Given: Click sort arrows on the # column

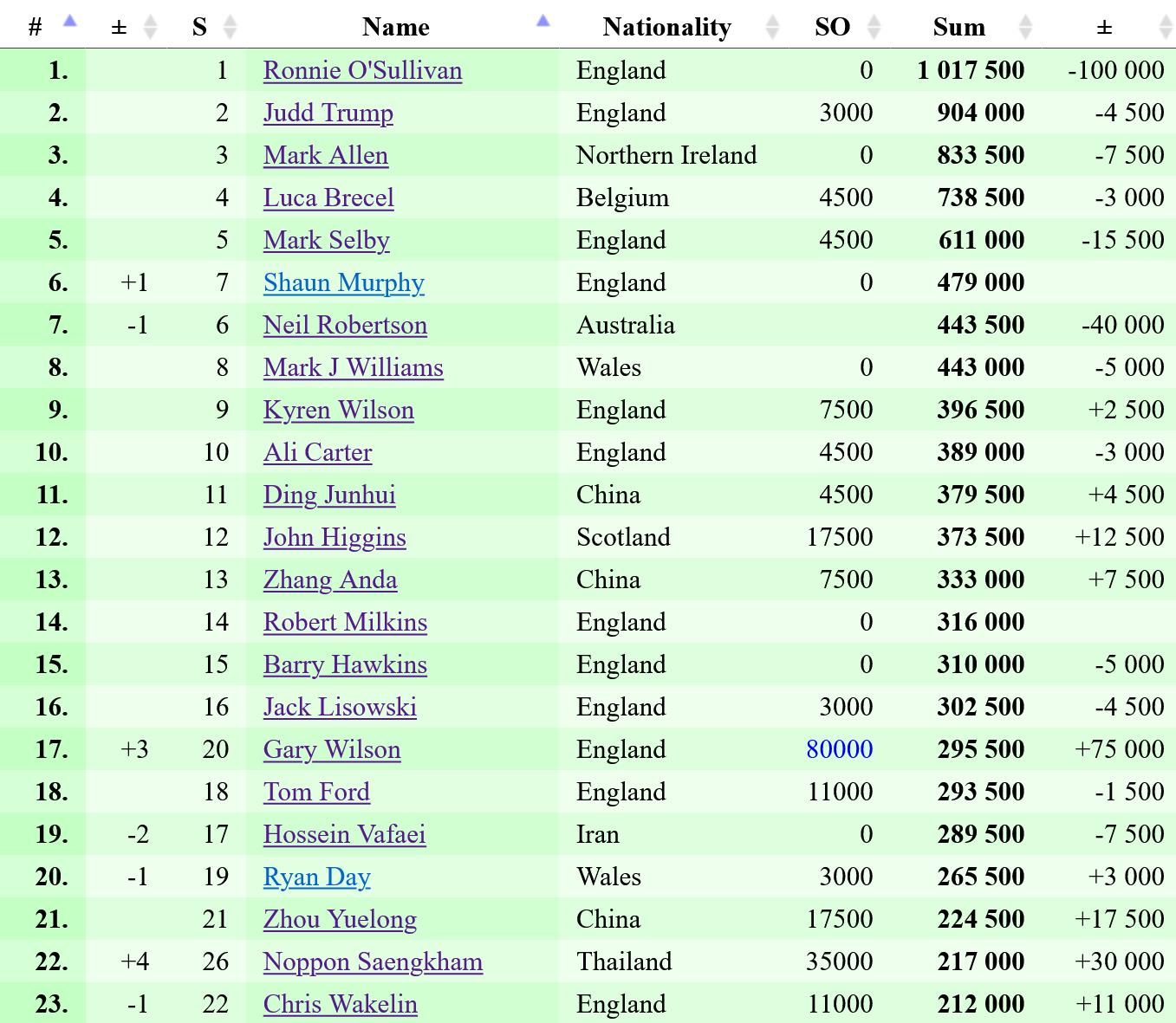Looking at the screenshot, I should (x=70, y=23).
